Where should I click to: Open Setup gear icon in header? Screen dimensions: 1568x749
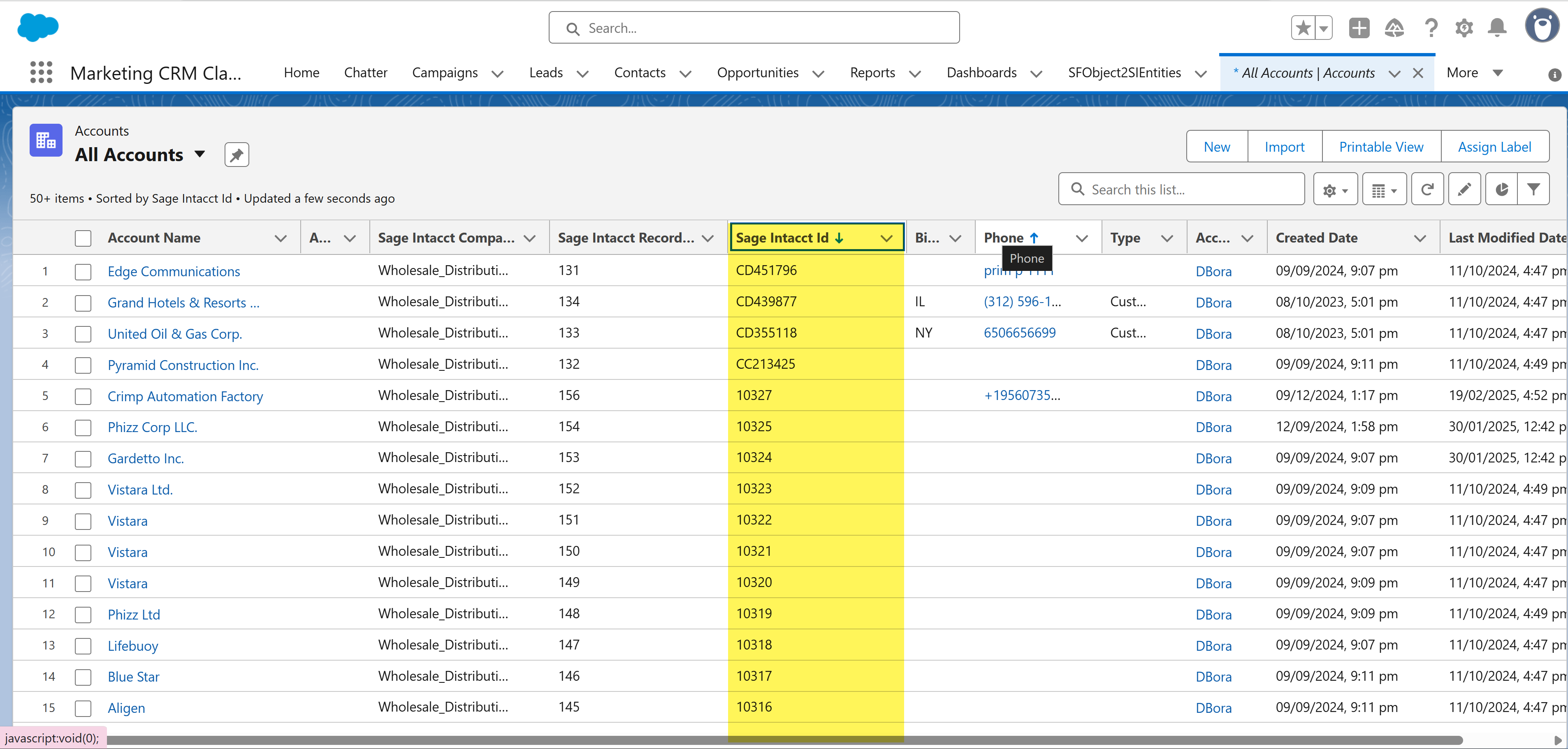(1464, 28)
